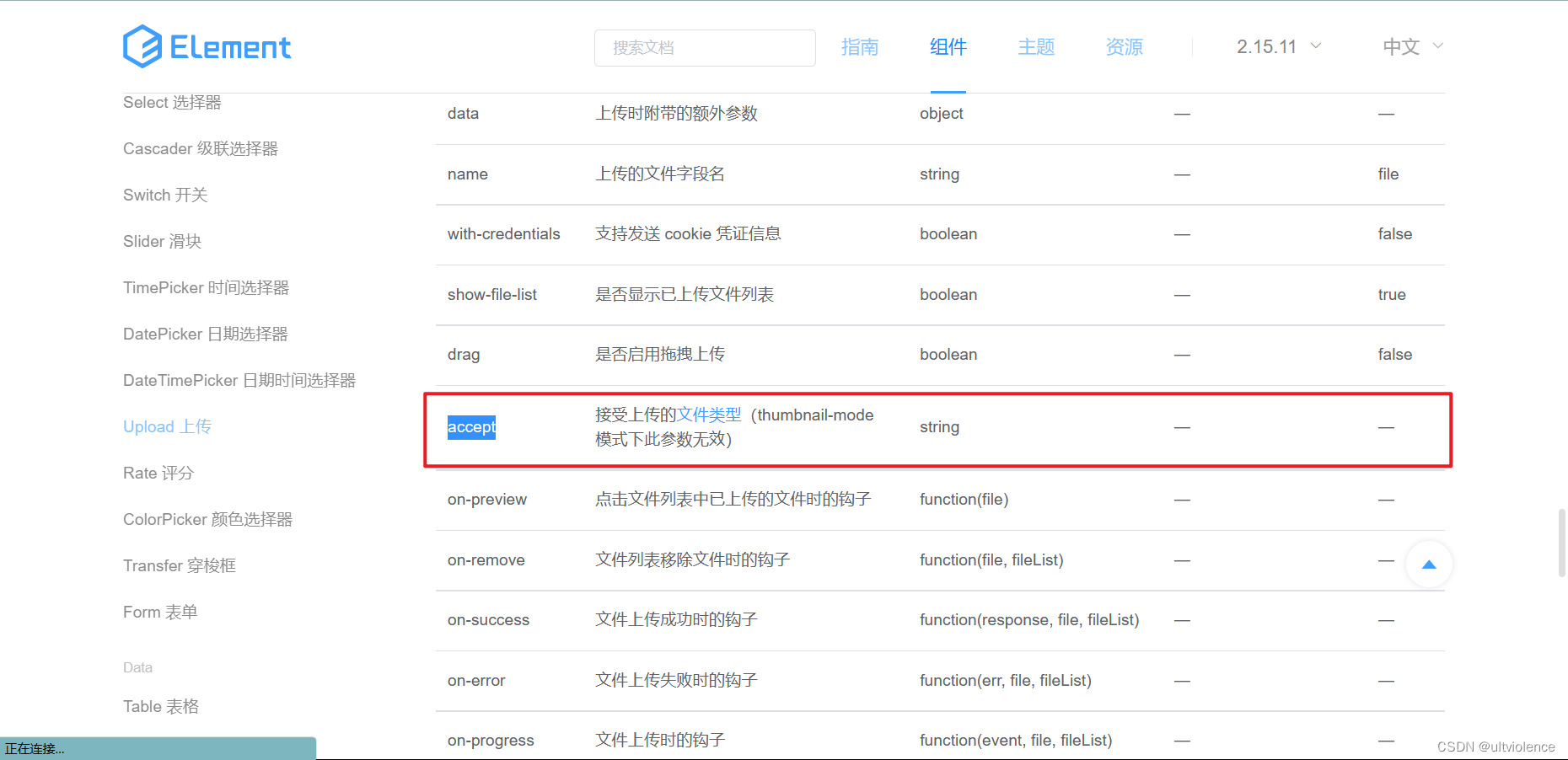Open DatePicker 日期选择器 page
The image size is (1568, 760).
[206, 334]
